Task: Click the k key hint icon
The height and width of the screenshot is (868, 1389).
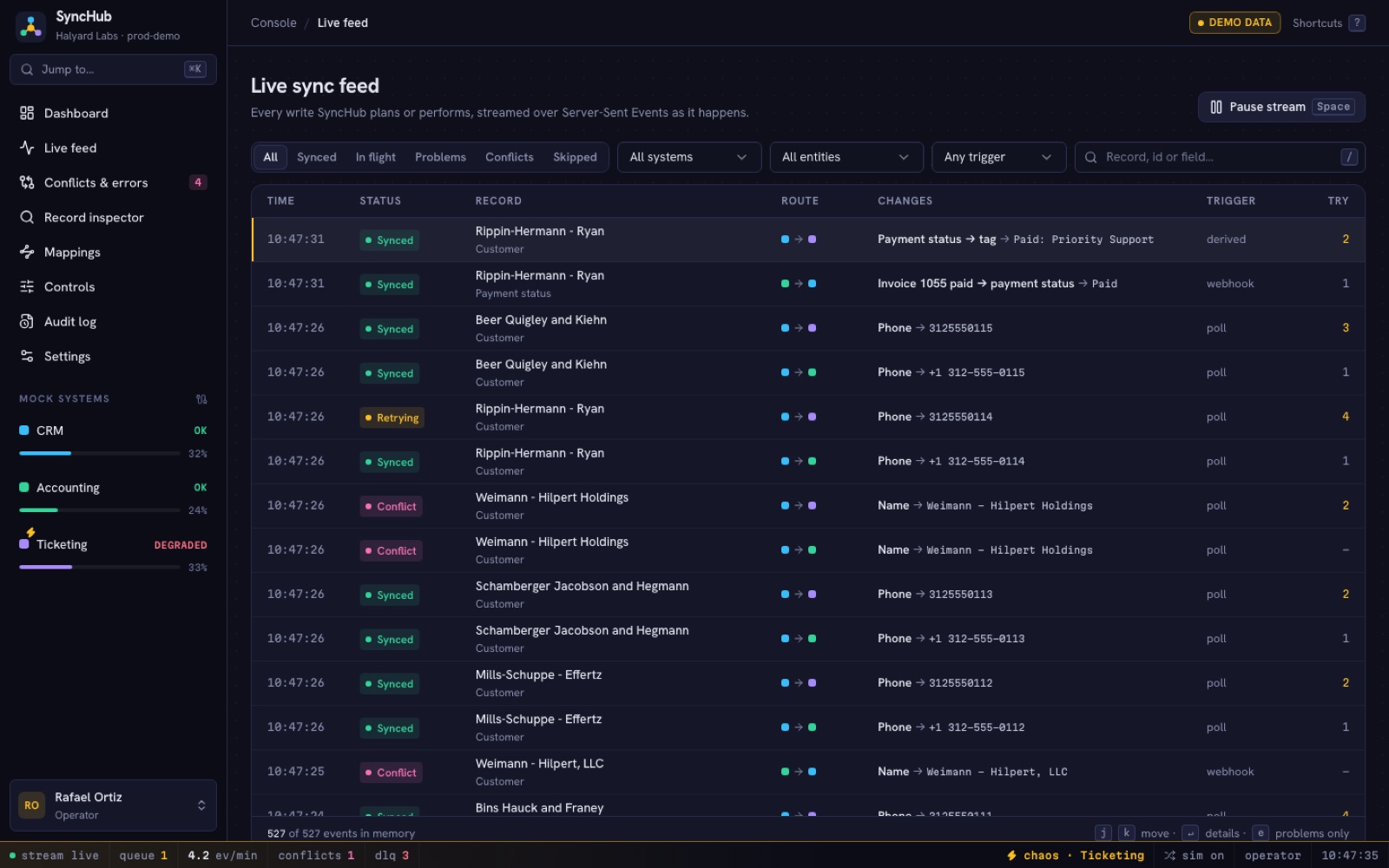Action: pos(1126,832)
